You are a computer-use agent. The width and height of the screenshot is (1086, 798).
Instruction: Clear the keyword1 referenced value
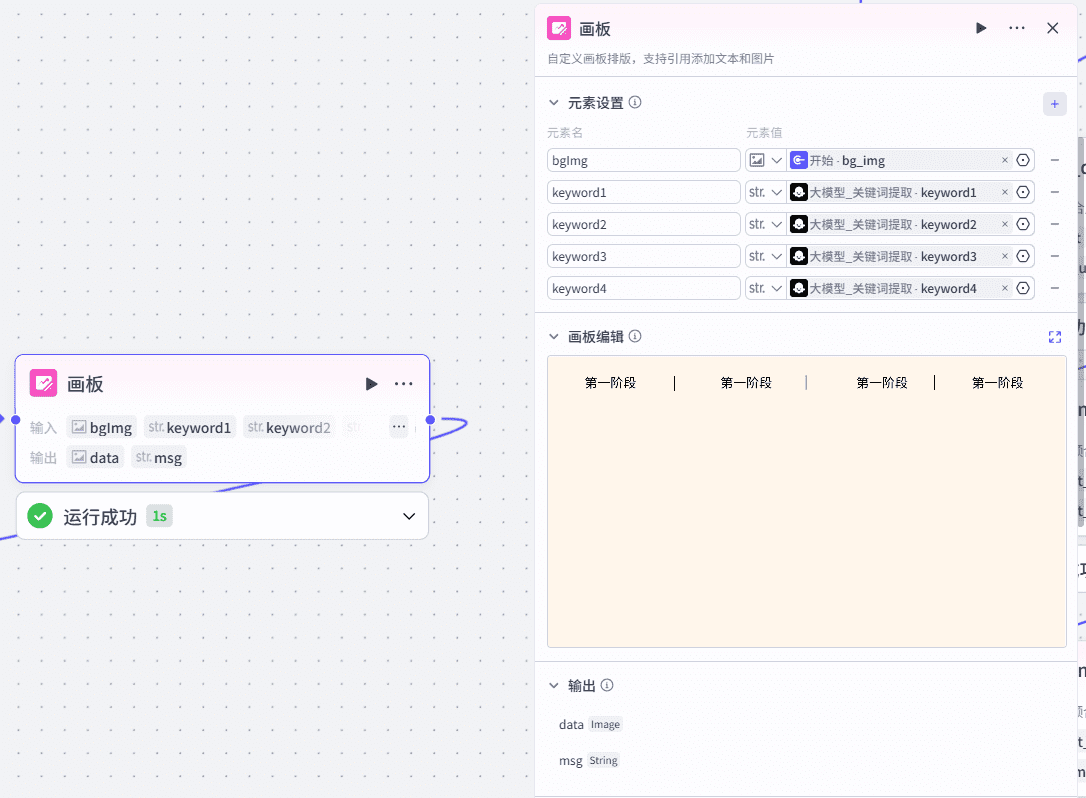(1005, 192)
